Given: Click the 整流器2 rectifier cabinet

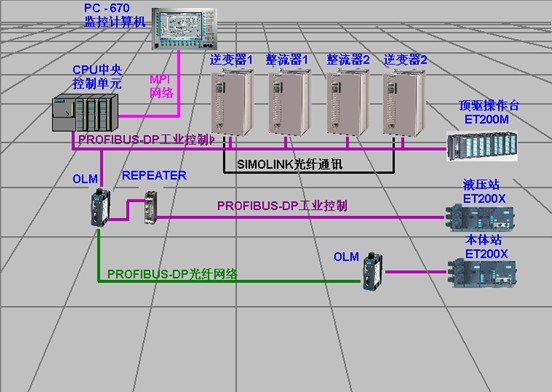Looking at the screenshot, I should 347,102.
